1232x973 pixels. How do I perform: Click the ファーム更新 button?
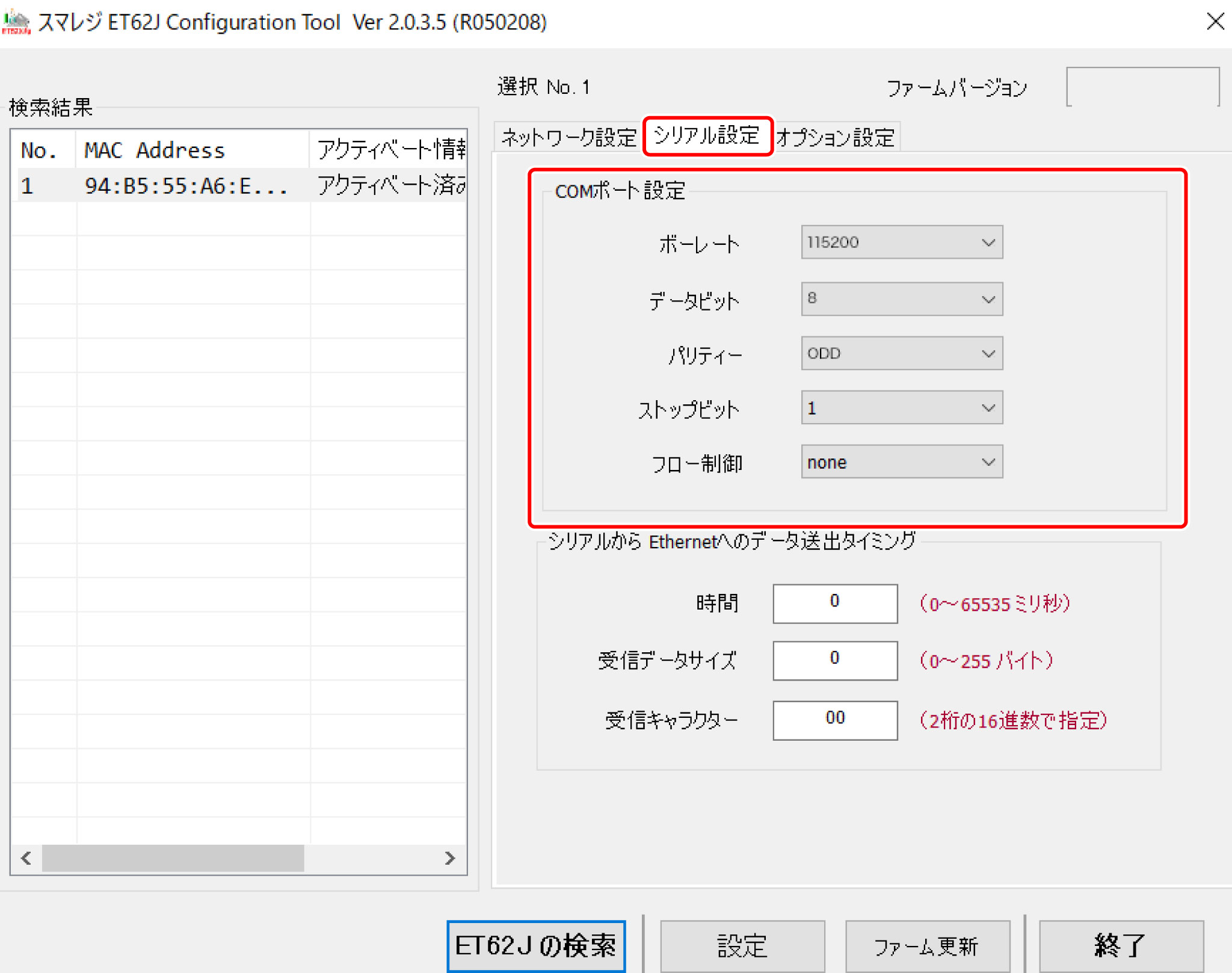click(926, 946)
